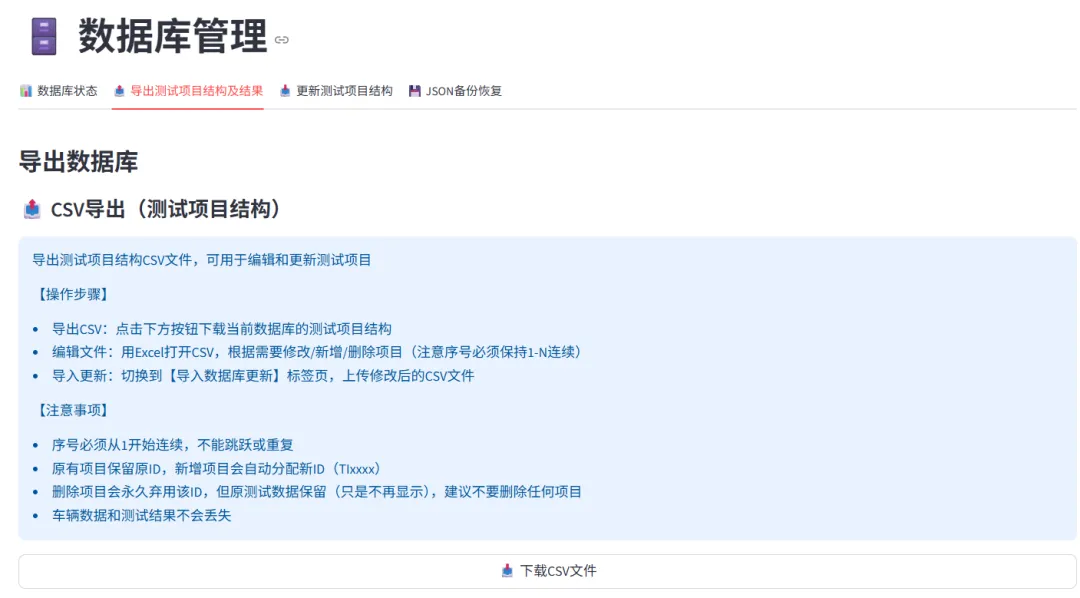Click the outbox icon on 导出测试项目结构及结果 tab
Image resolution: width=1080 pixels, height=598 pixels.
click(119, 91)
